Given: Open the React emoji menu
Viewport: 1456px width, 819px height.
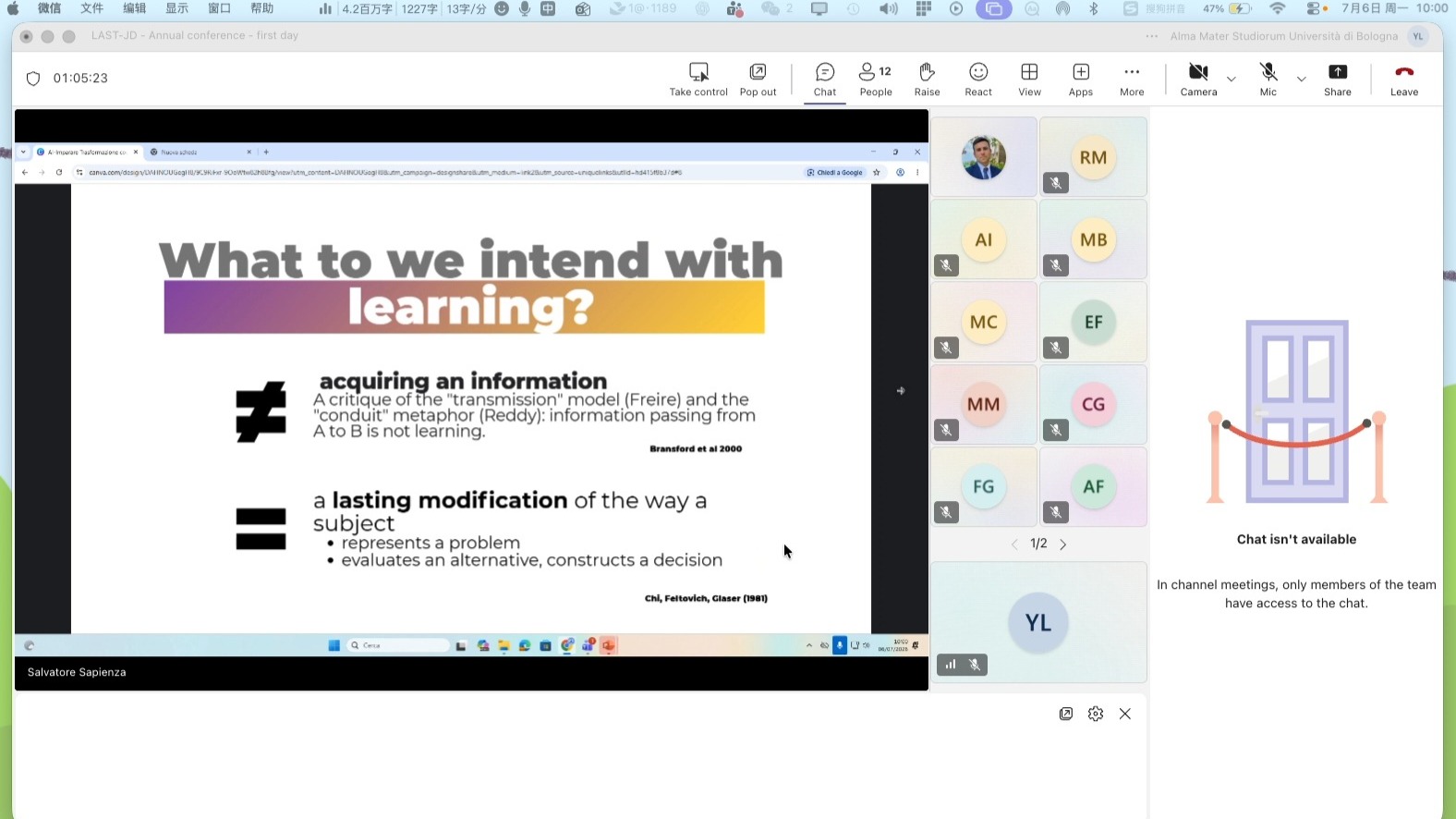Looking at the screenshot, I should pos(978,79).
